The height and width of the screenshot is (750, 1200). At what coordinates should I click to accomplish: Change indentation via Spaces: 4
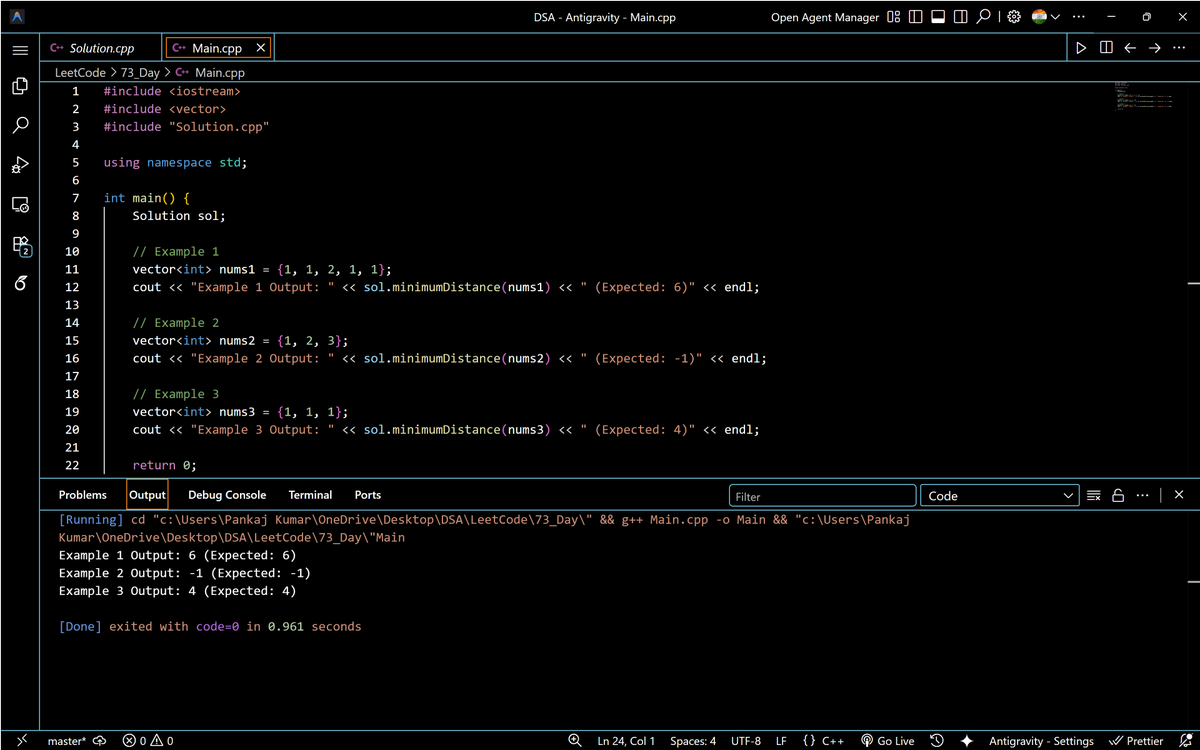pos(693,741)
